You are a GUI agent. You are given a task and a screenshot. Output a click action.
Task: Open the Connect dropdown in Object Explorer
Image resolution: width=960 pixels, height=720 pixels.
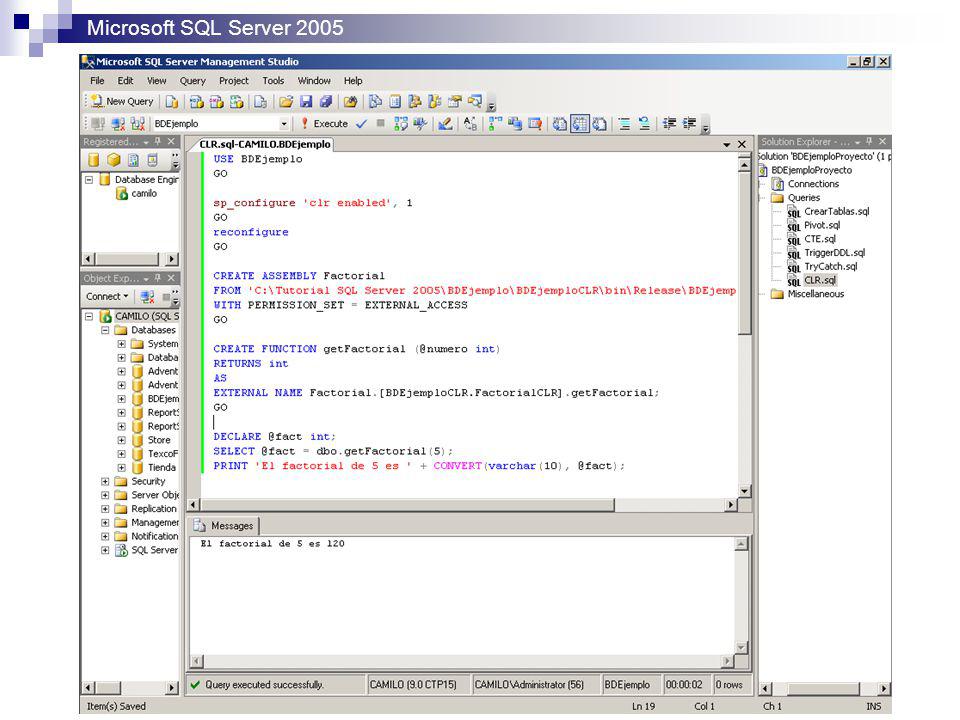[108, 296]
